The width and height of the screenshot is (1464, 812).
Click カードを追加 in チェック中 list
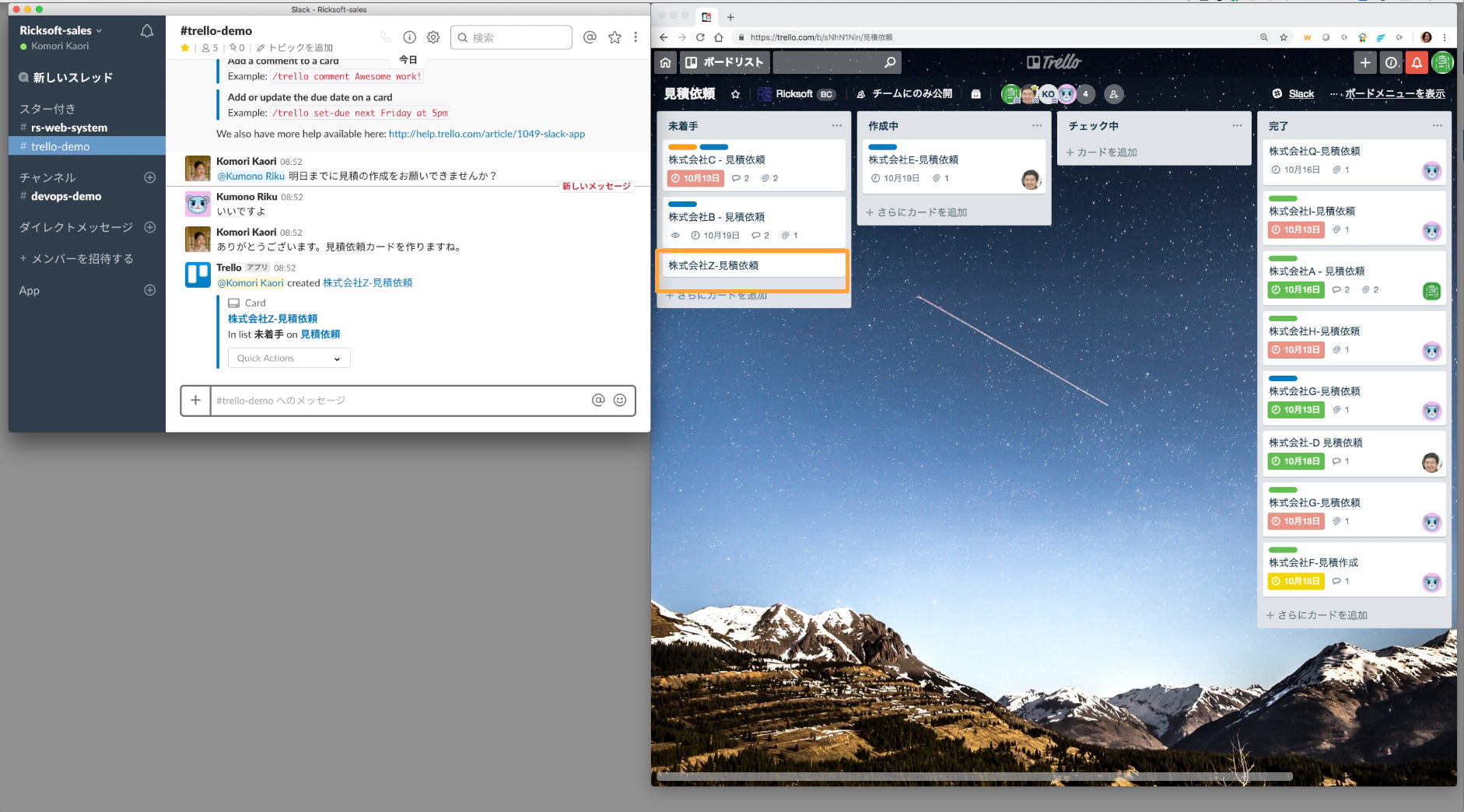click(x=1102, y=152)
